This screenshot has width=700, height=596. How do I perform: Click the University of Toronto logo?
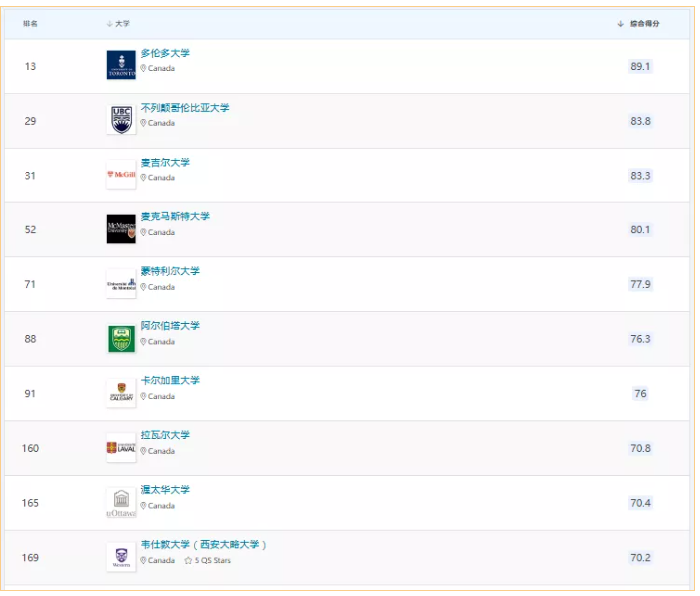point(121,66)
